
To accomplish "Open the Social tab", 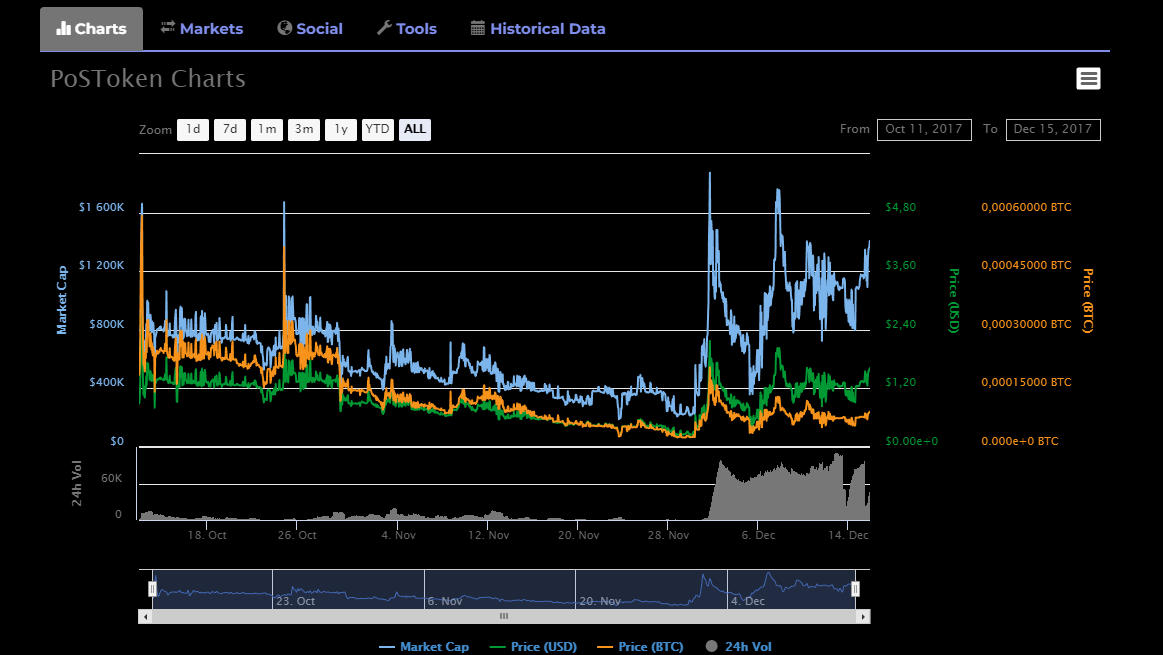I will point(310,29).
